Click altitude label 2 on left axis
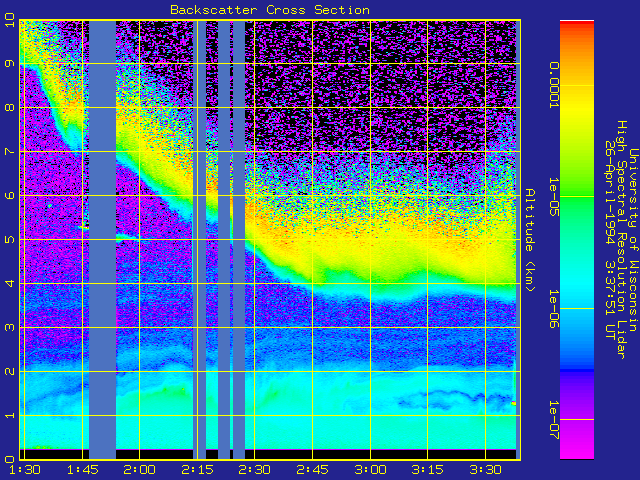This screenshot has height=480, width=640. coord(10,371)
